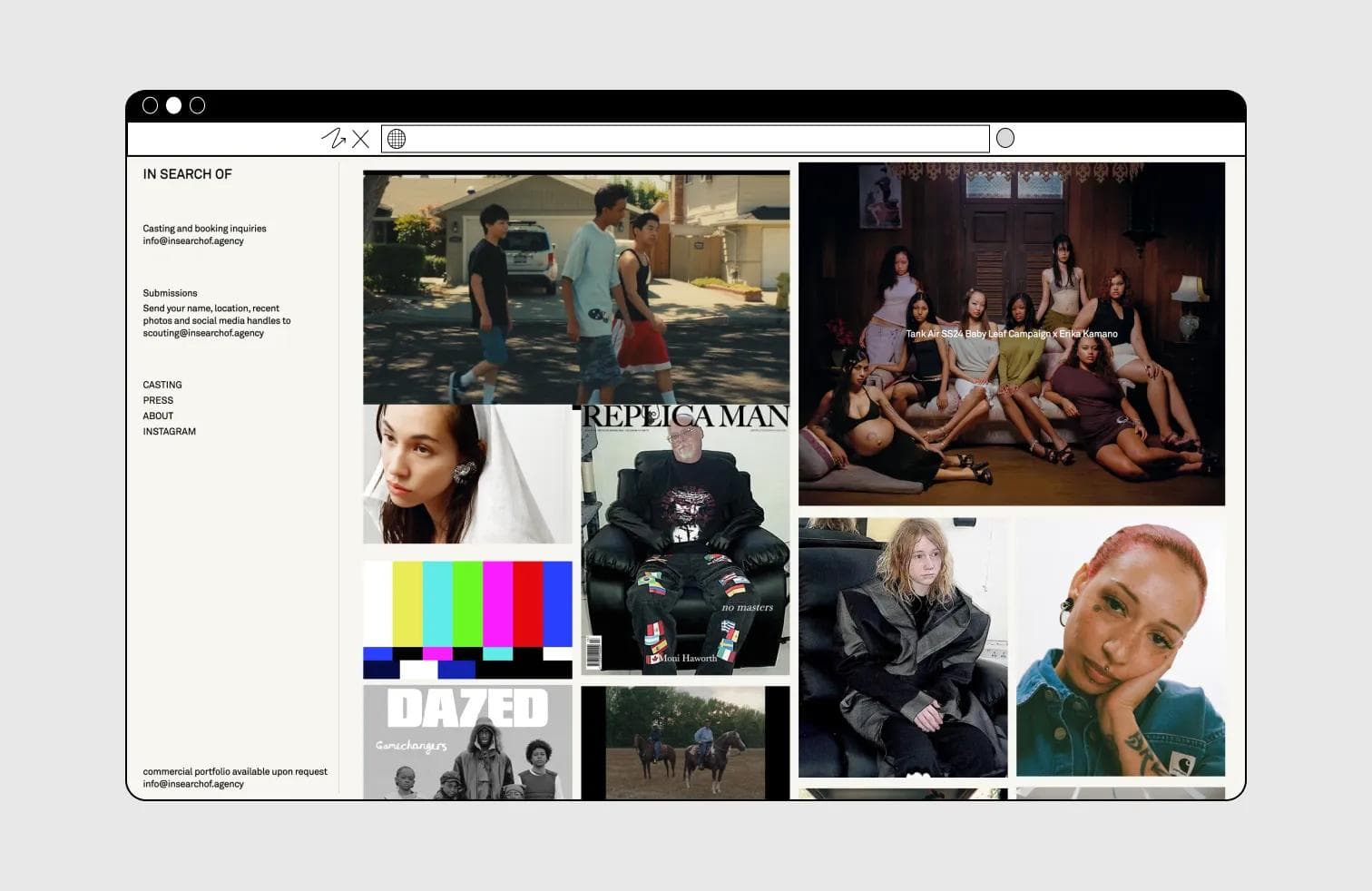
Task: Open the INSTAGRAM link
Action: click(169, 432)
